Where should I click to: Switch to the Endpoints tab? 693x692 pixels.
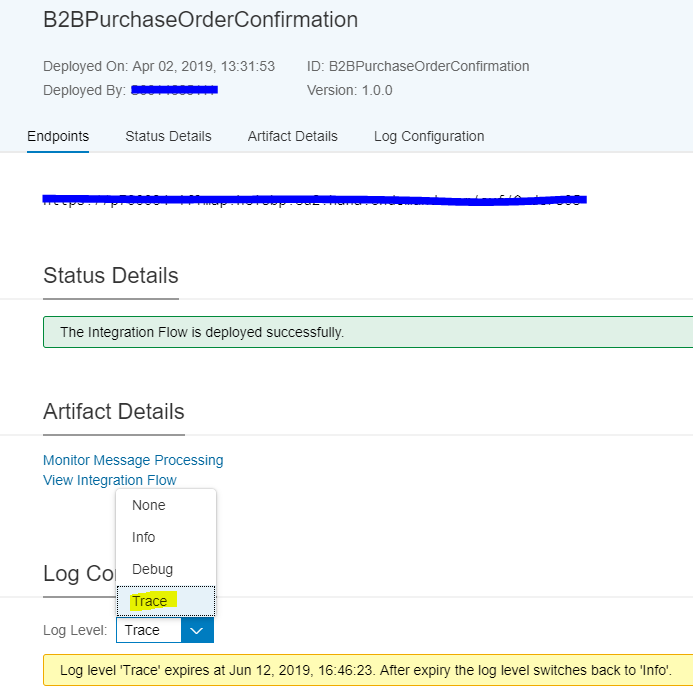(x=58, y=136)
